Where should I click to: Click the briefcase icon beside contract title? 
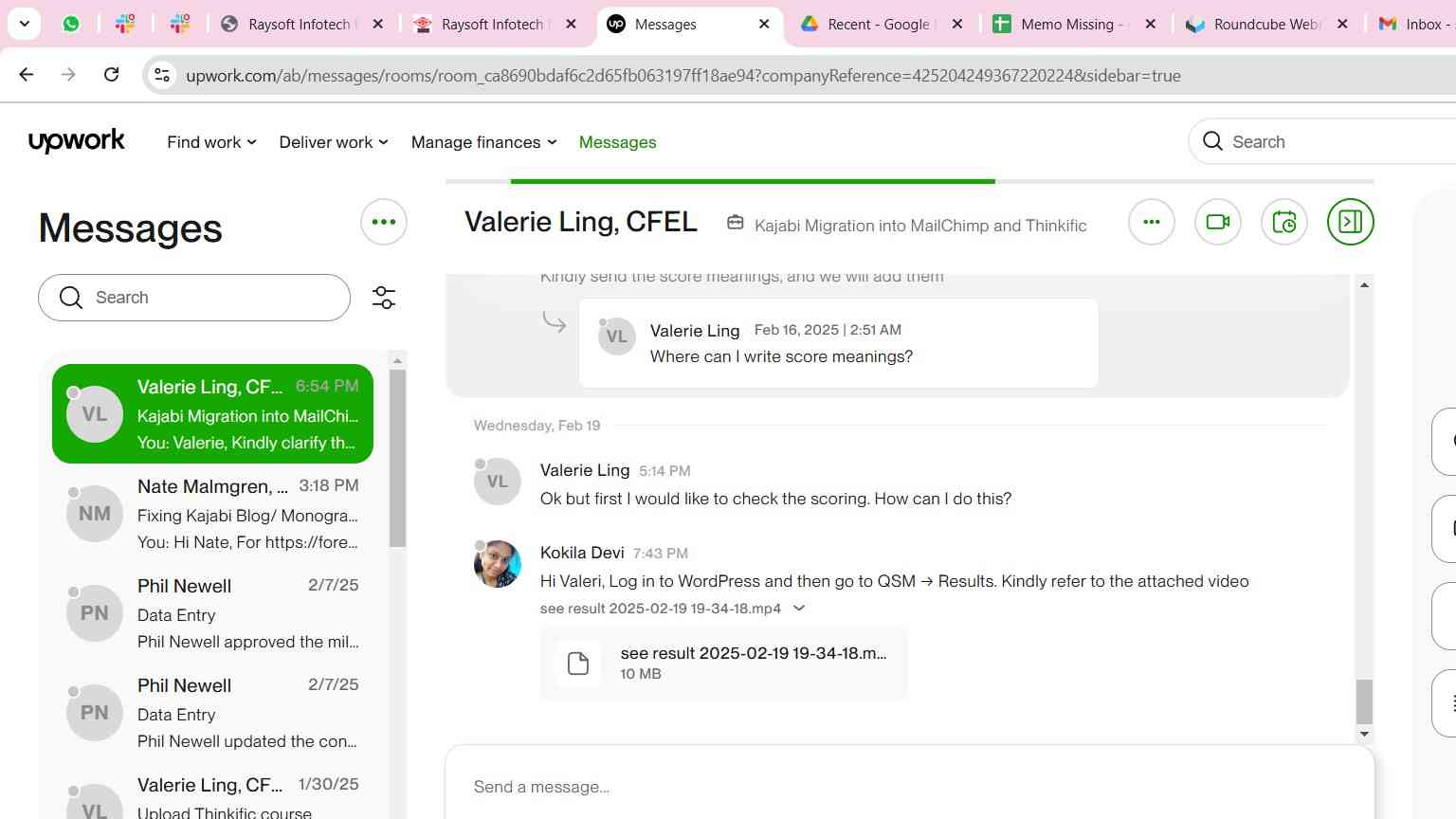pos(735,222)
